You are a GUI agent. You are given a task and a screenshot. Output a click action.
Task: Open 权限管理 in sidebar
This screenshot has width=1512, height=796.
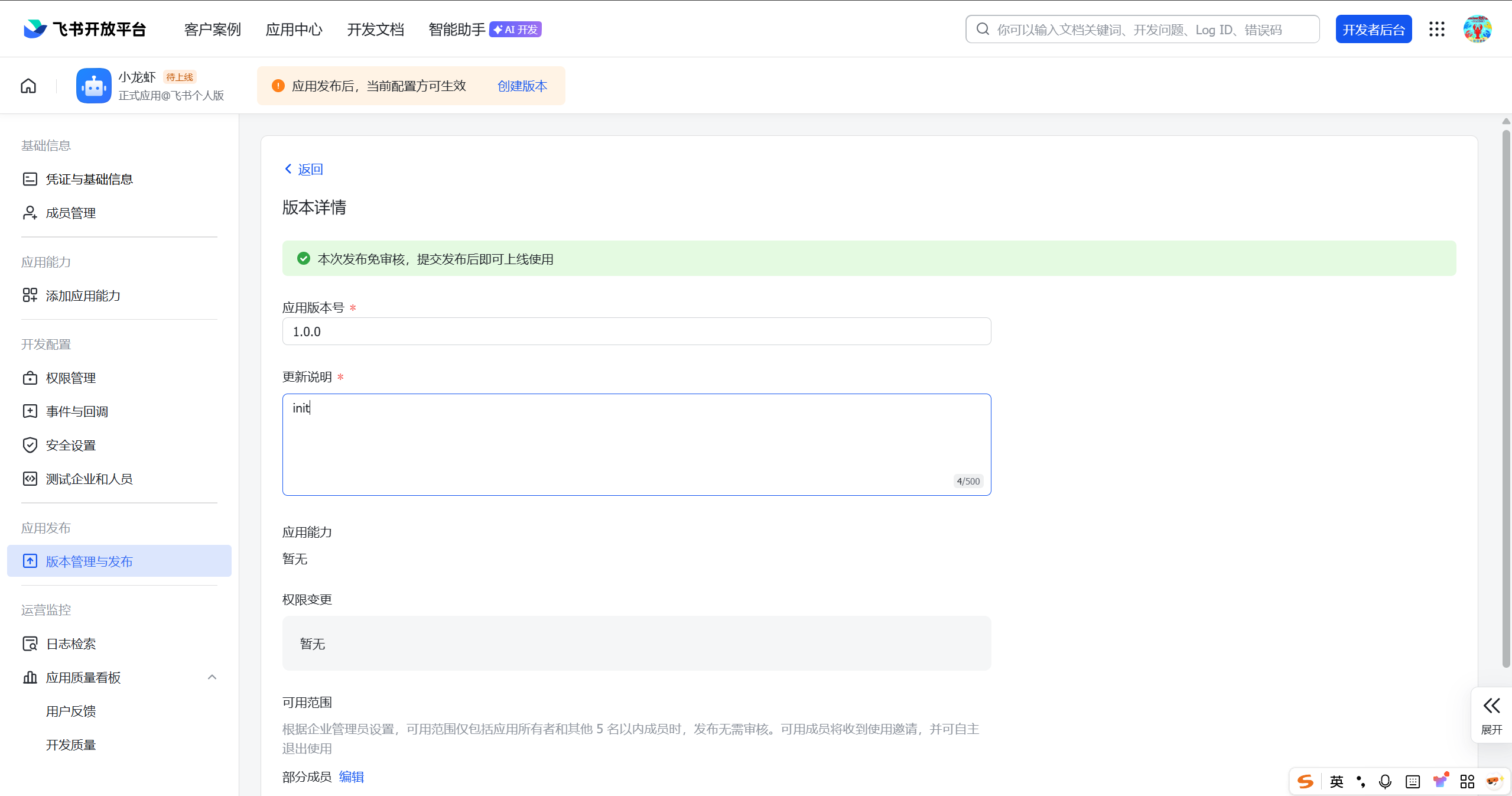71,378
